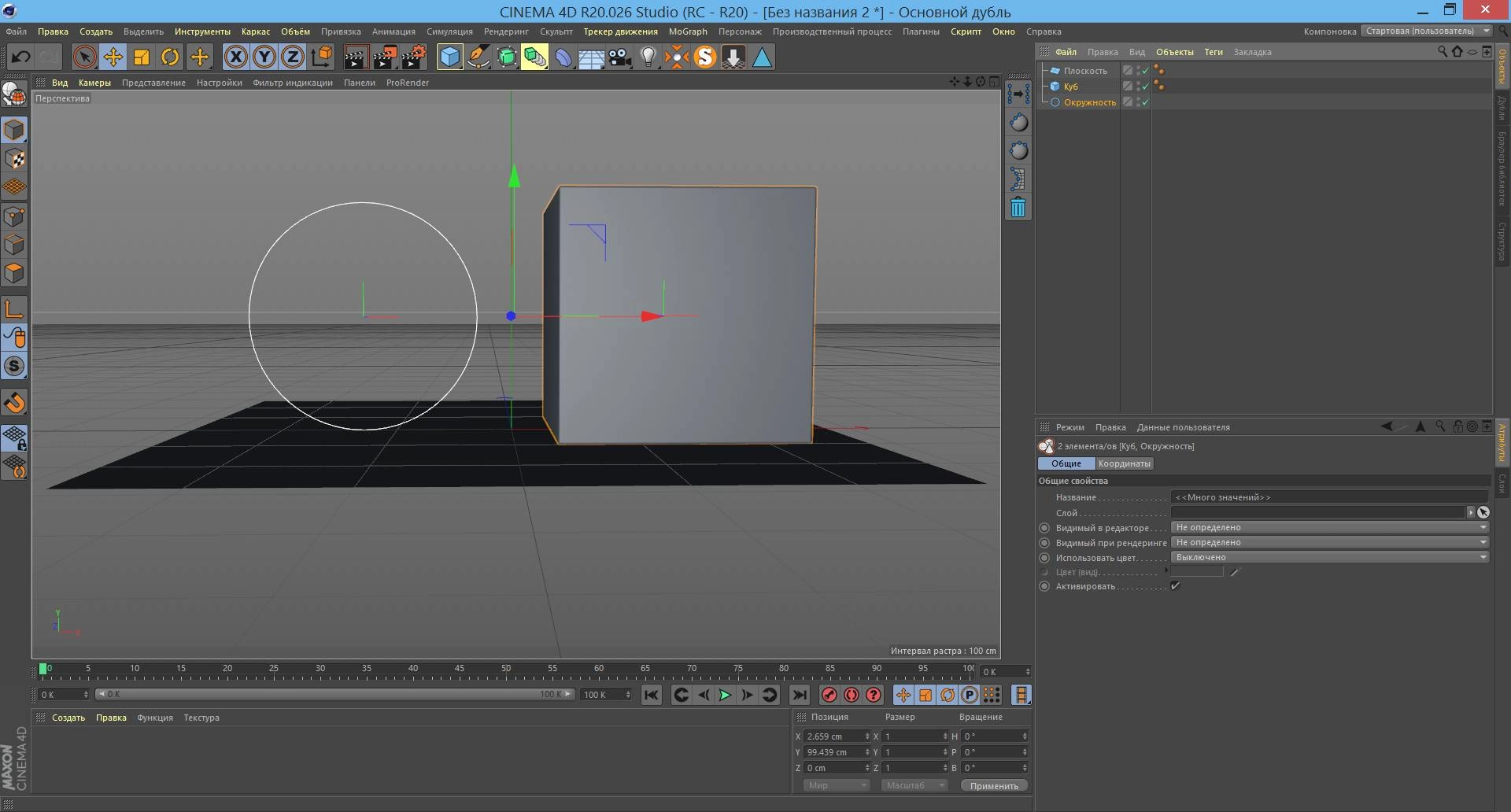The width and height of the screenshot is (1511, 812).
Task: Toggle Snap S icon in left sidebar
Action: [14, 366]
